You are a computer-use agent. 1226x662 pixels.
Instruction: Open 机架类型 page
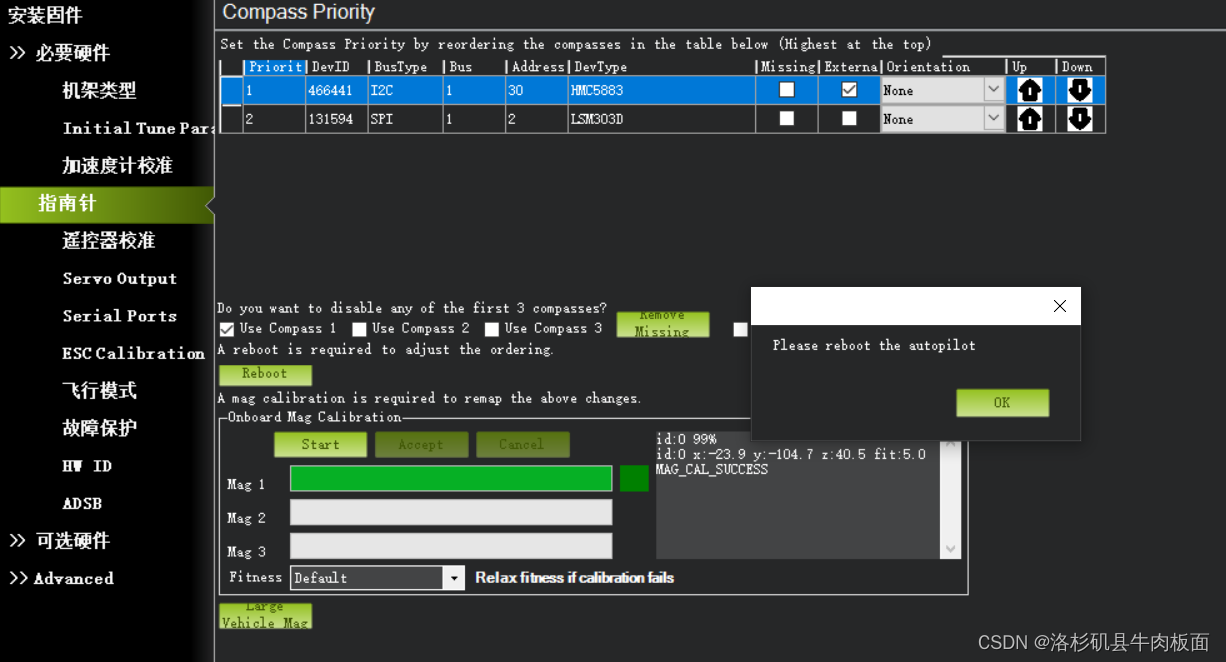click(99, 90)
